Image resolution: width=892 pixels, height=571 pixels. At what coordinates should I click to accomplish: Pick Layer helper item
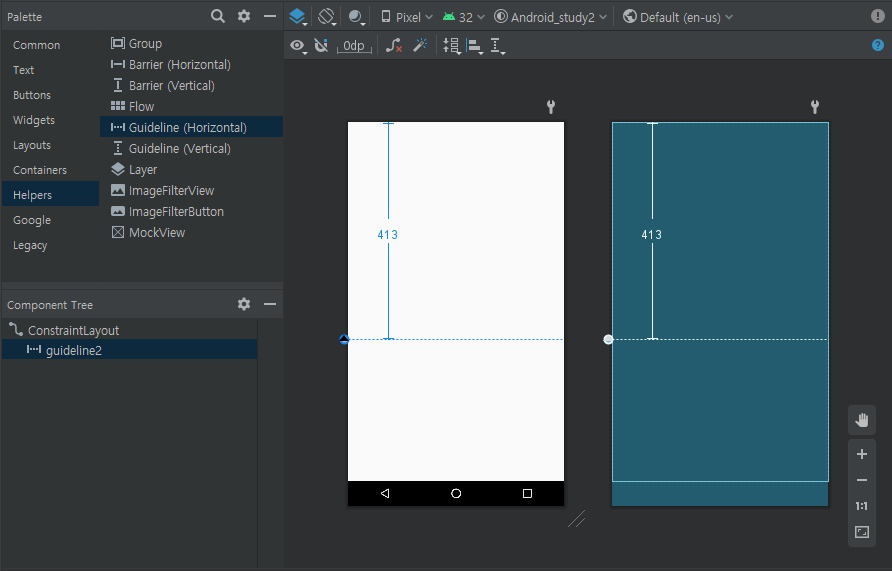[191, 169]
